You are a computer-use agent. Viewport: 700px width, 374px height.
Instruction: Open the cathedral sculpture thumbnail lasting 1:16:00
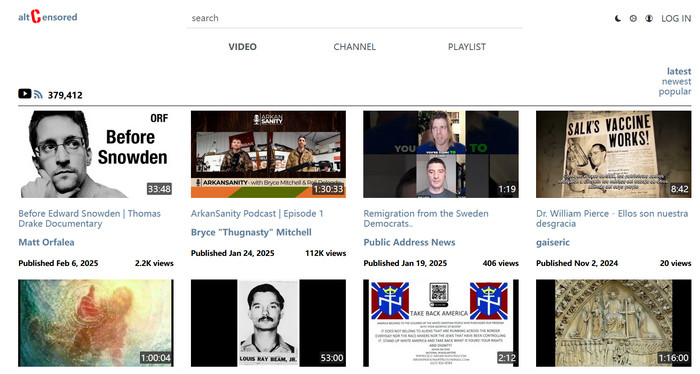tap(613, 323)
